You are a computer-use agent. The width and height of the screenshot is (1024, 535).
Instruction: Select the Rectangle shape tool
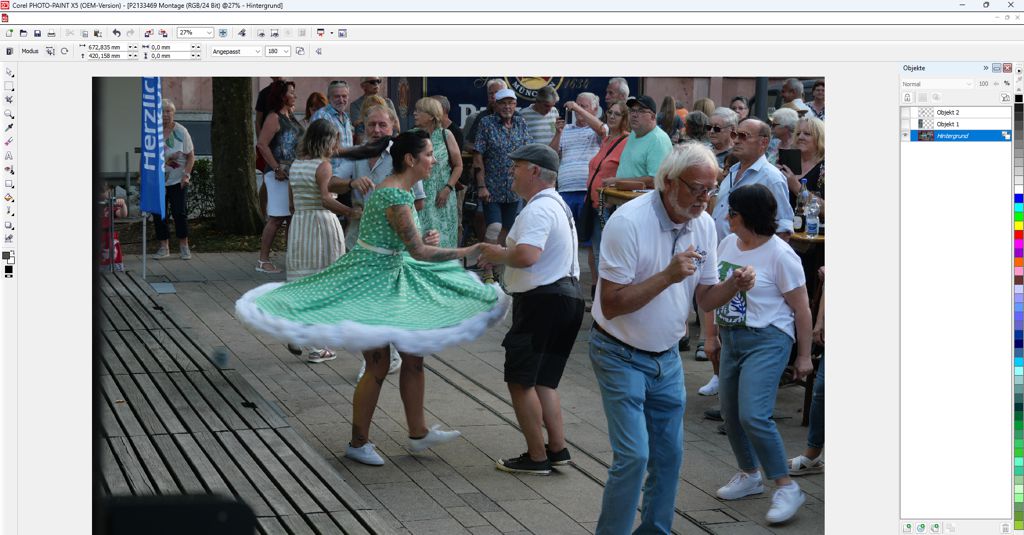[x=9, y=184]
